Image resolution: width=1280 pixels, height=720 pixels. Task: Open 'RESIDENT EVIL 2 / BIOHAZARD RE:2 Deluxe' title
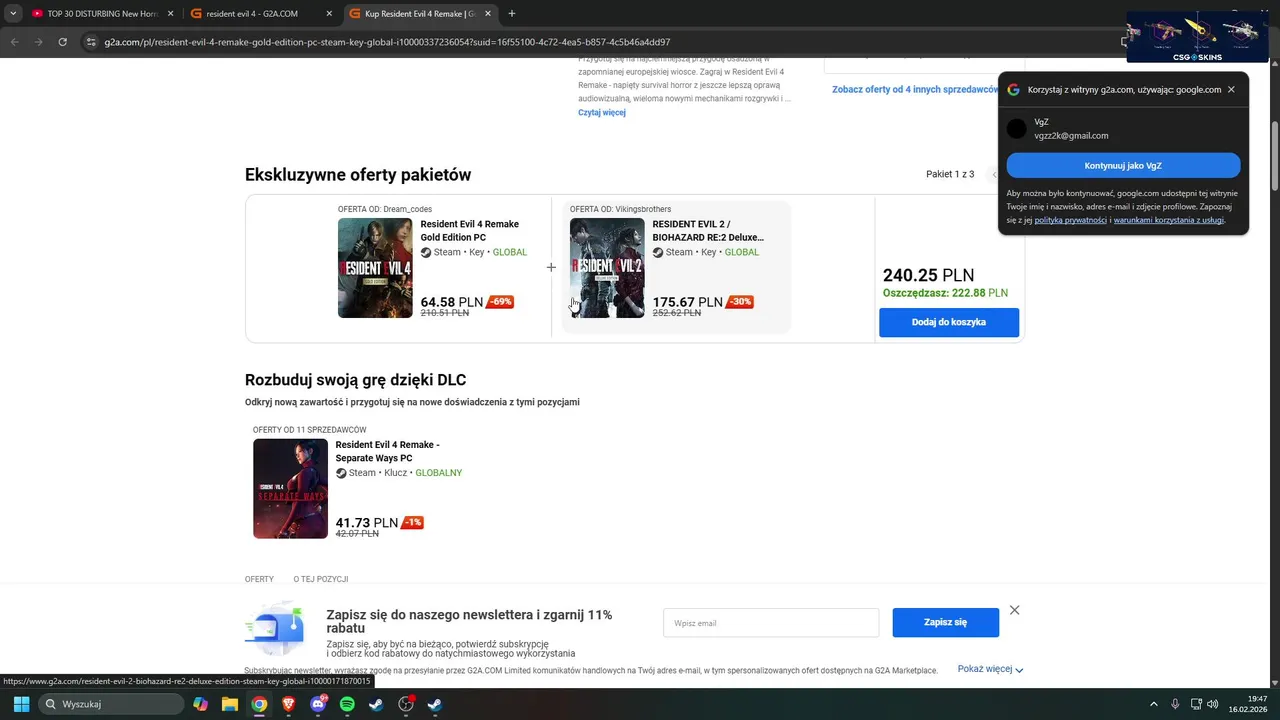click(708, 231)
